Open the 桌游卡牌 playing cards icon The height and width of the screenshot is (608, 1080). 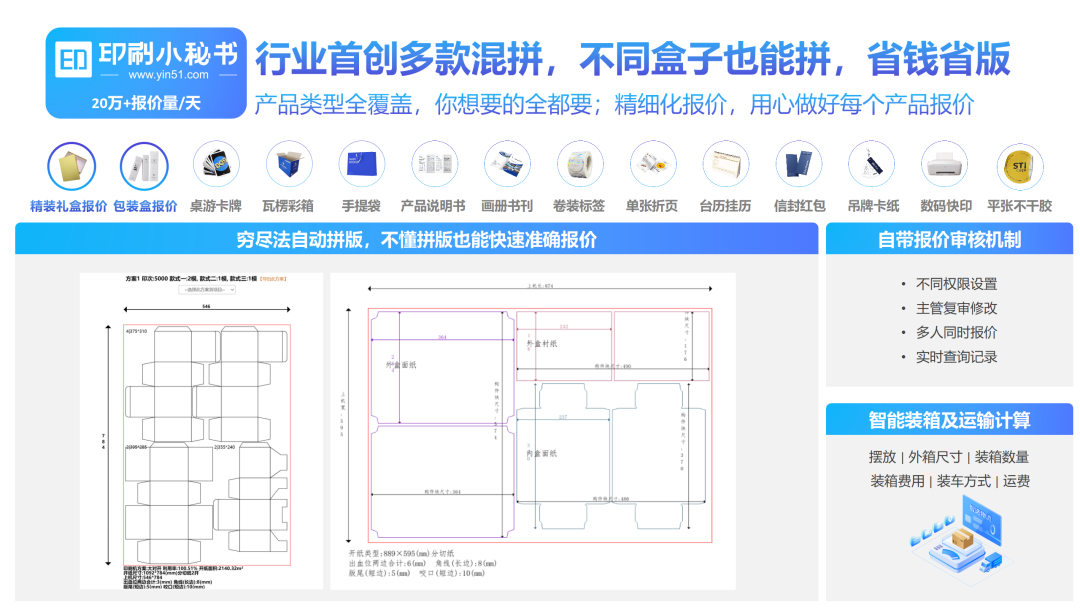(x=216, y=166)
